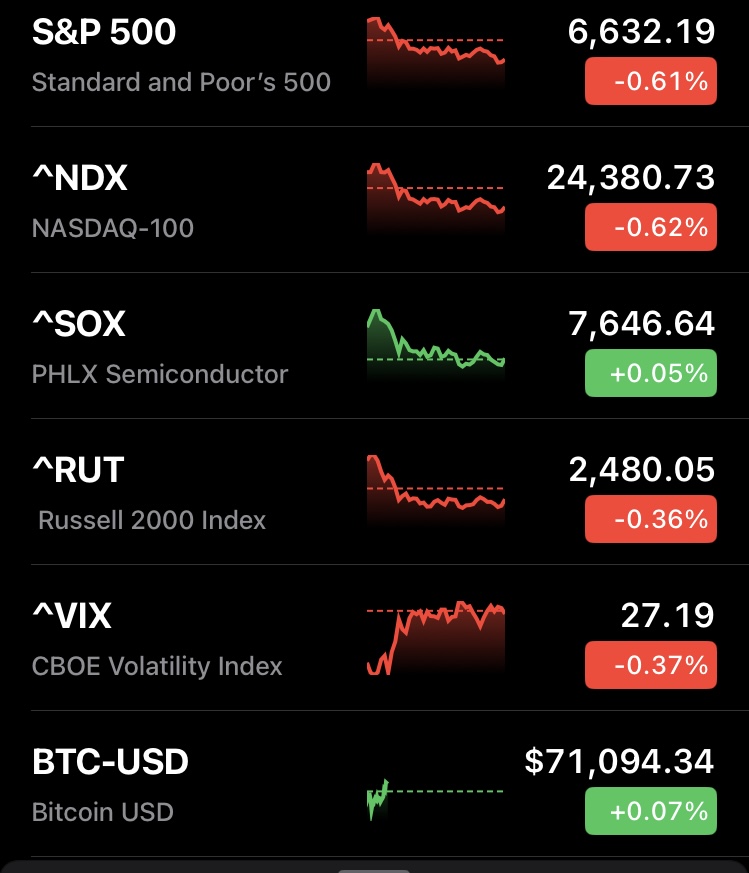Toggle the S&P 500 -0.61% change badge

coord(650,81)
